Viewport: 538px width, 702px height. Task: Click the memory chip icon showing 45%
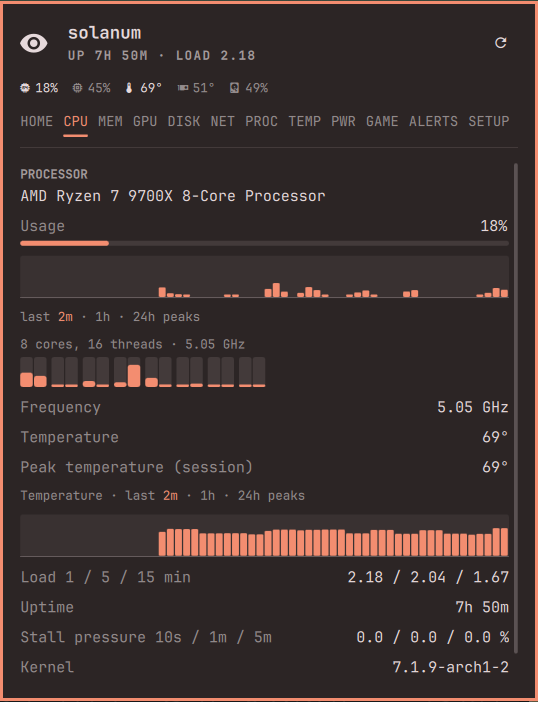[77, 88]
